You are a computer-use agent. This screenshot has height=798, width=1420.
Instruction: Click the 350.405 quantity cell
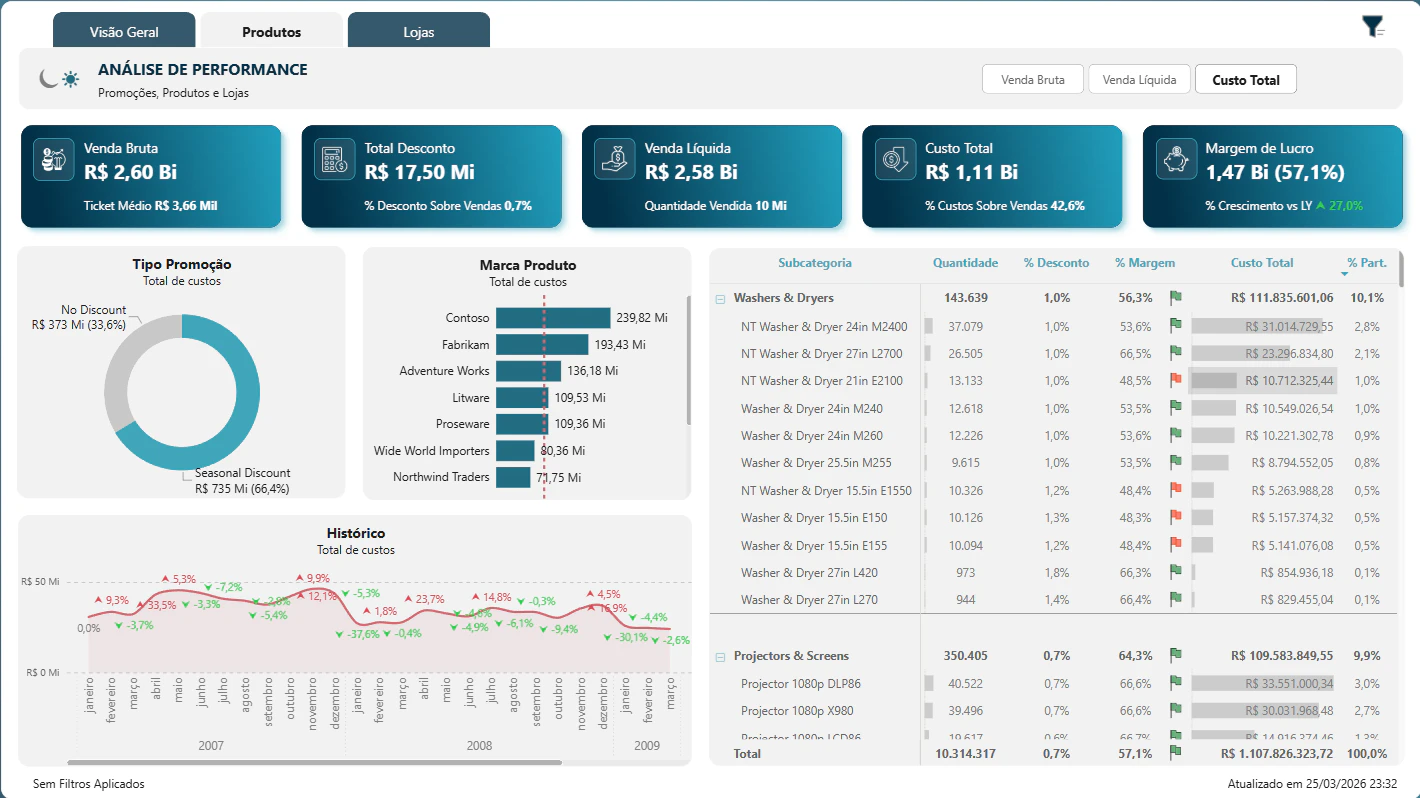(x=966, y=656)
